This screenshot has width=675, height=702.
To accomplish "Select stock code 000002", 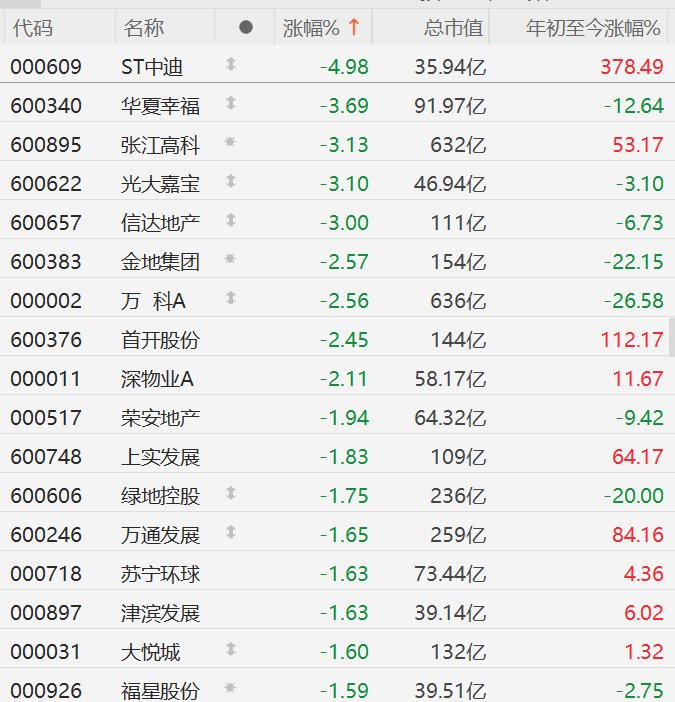I will [x=46, y=301].
